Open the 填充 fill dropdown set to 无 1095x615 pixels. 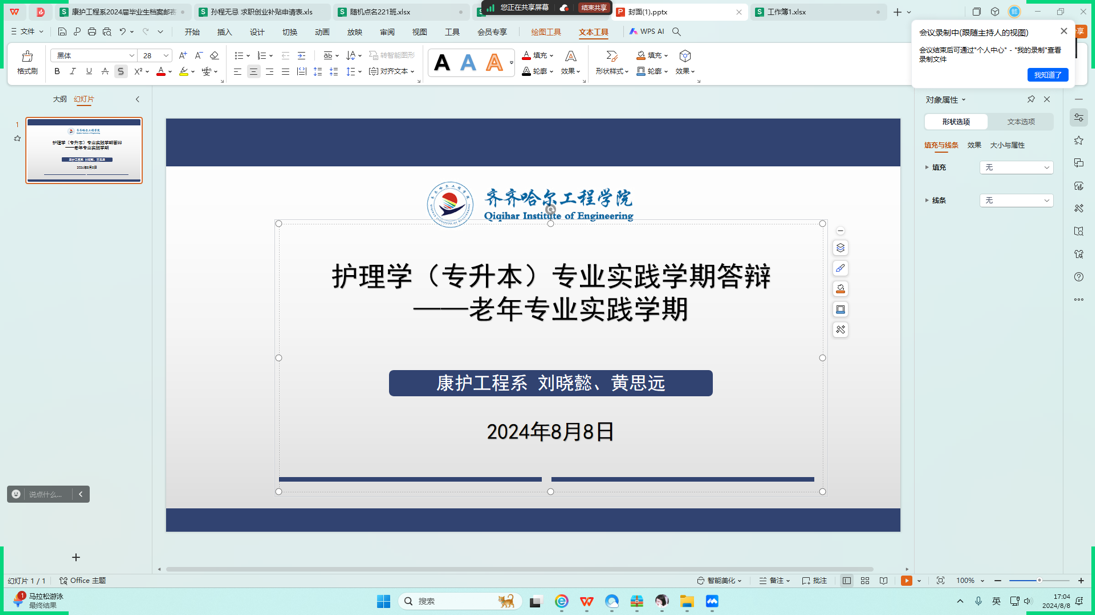coord(1016,168)
